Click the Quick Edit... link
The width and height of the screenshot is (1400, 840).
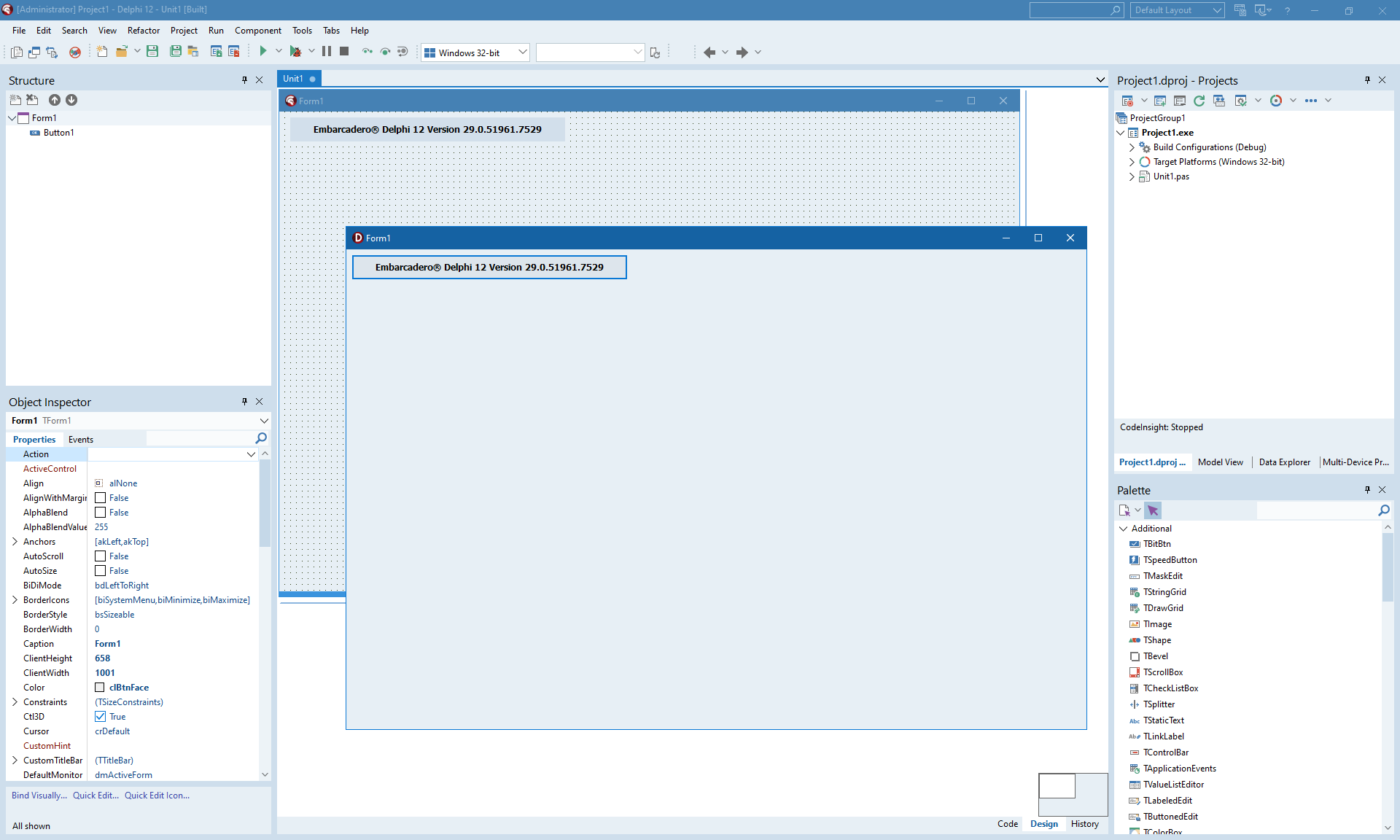96,796
